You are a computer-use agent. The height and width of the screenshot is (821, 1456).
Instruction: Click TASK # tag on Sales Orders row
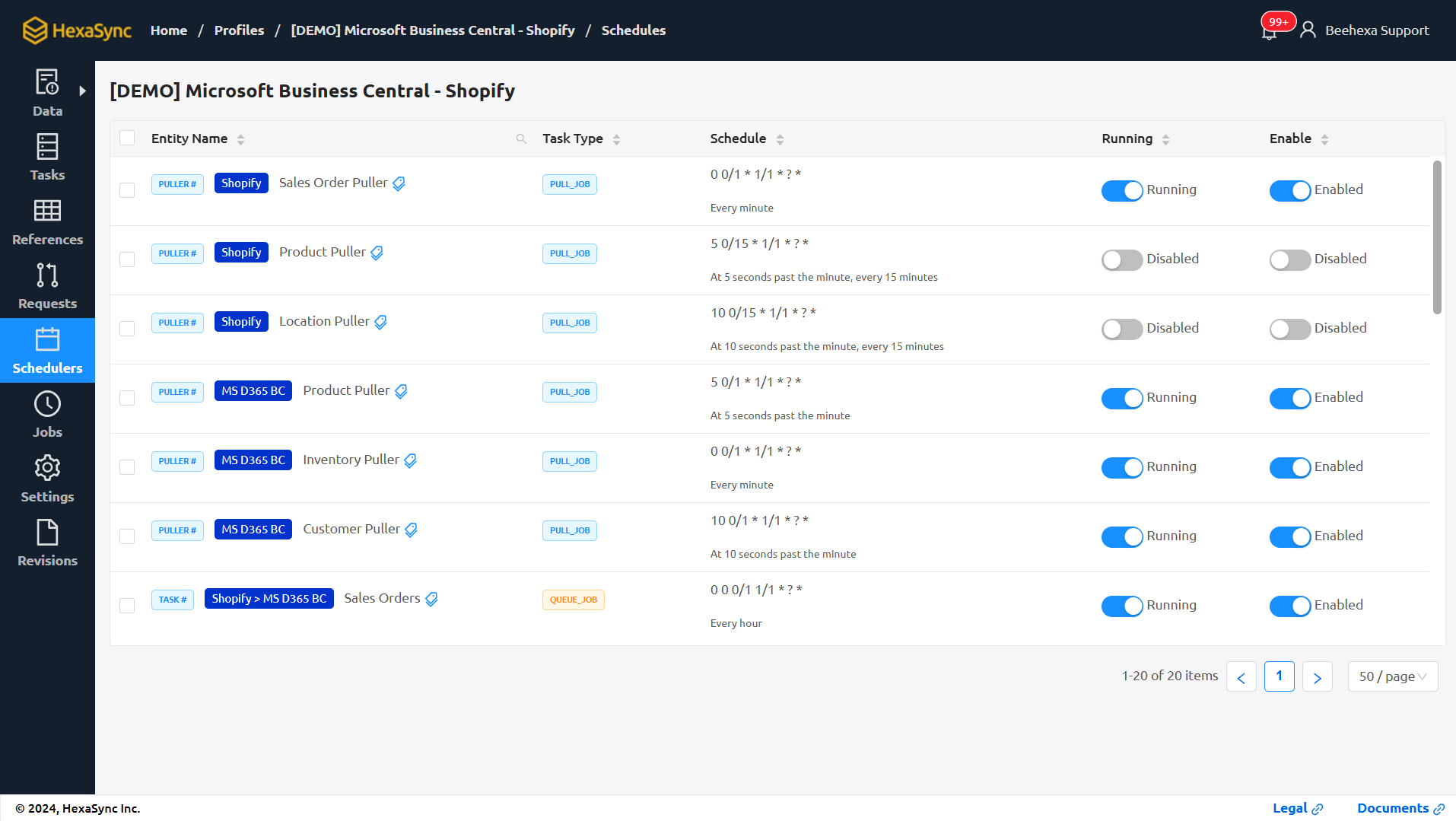(x=172, y=600)
